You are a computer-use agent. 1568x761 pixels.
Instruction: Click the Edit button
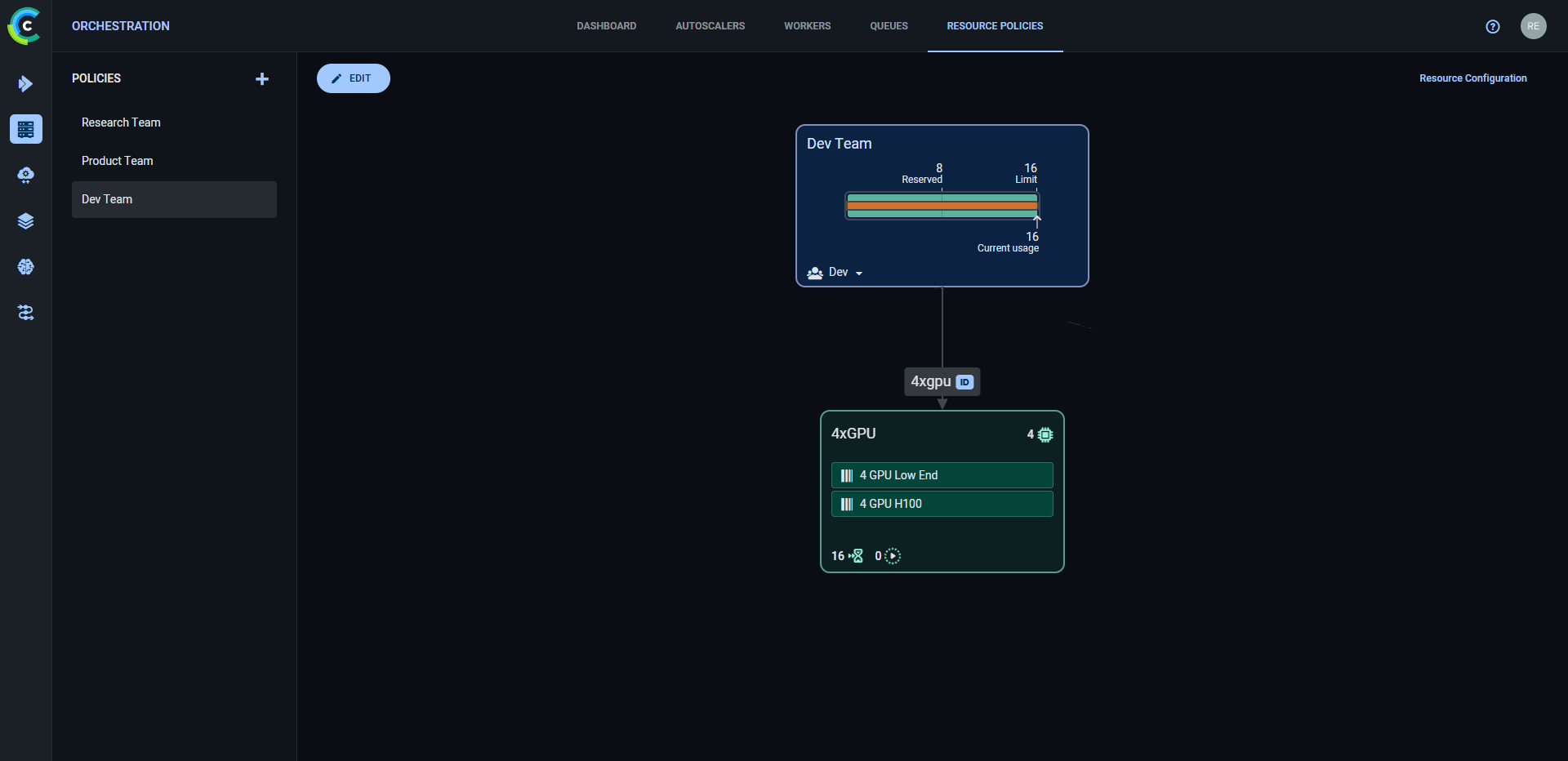point(353,78)
